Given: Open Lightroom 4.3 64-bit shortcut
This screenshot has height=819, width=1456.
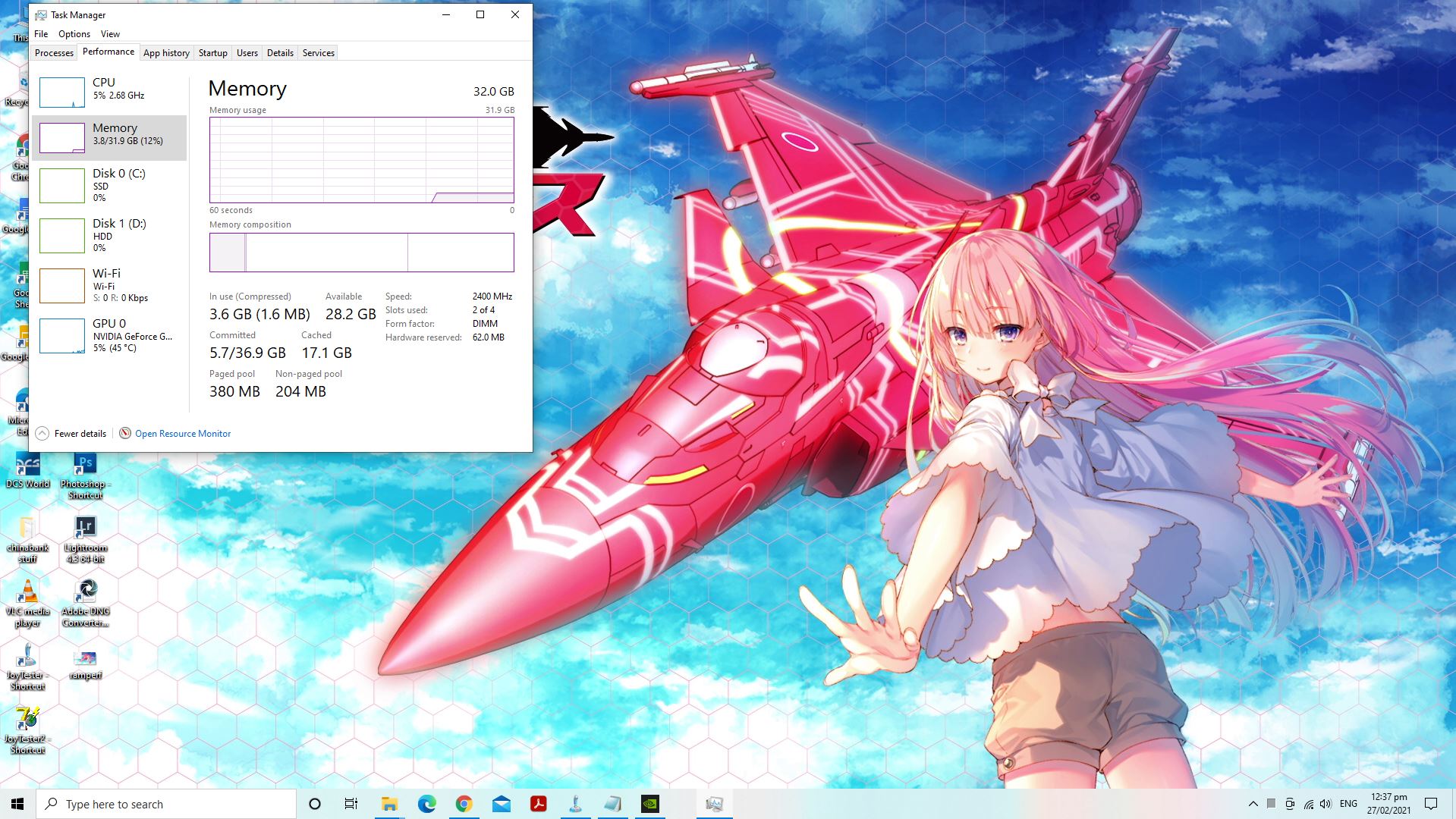Looking at the screenshot, I should coord(85,540).
